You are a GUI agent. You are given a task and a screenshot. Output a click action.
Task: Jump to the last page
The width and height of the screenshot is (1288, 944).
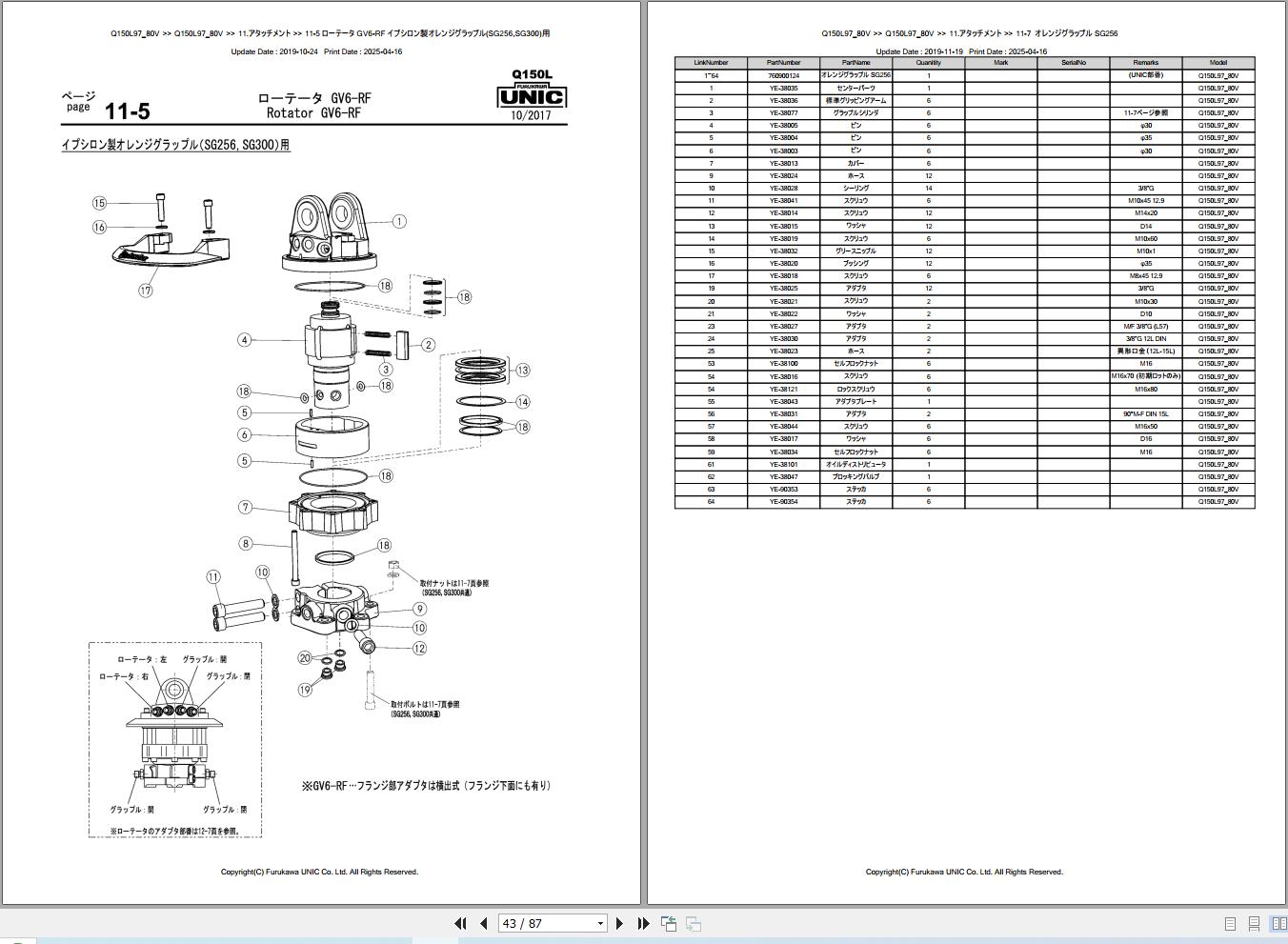click(x=642, y=923)
